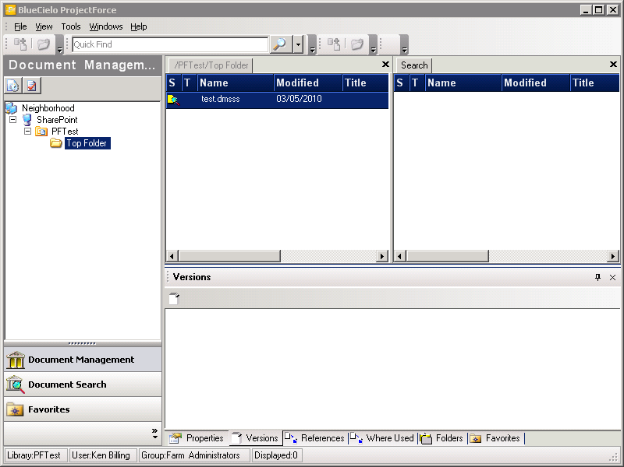Viewport: 624px width, 467px height.
Task: Click the Search tab
Action: tap(414, 65)
